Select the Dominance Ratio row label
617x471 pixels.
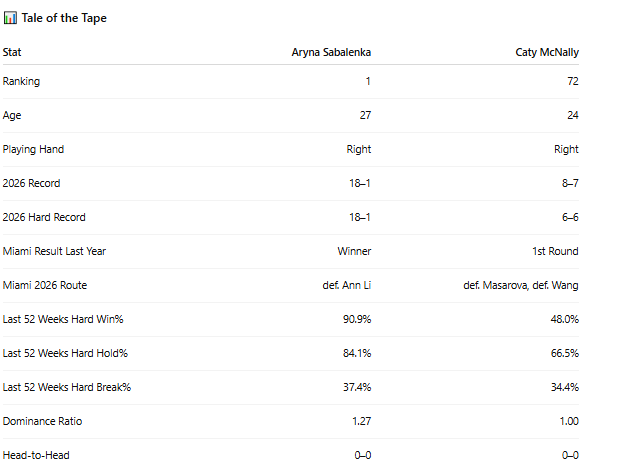(42, 421)
